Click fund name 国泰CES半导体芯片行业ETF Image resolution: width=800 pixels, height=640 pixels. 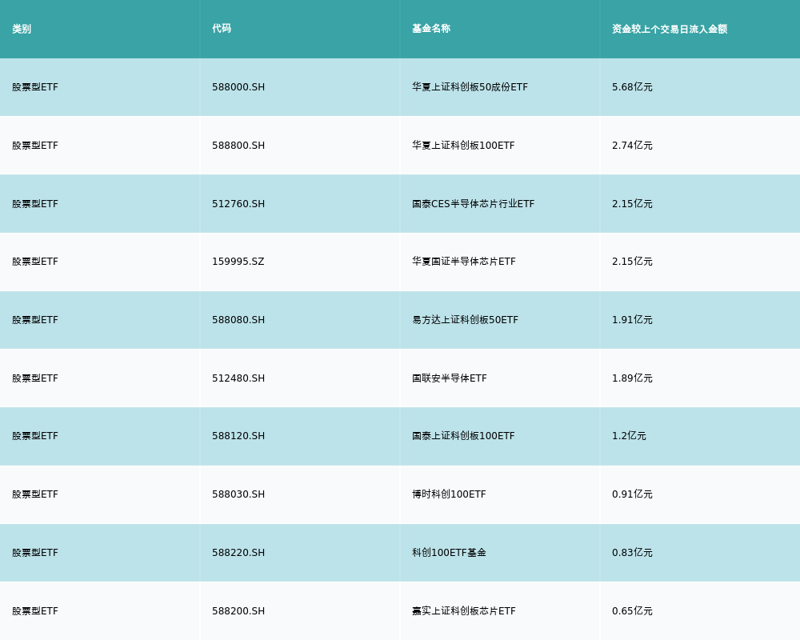[x=473, y=204]
